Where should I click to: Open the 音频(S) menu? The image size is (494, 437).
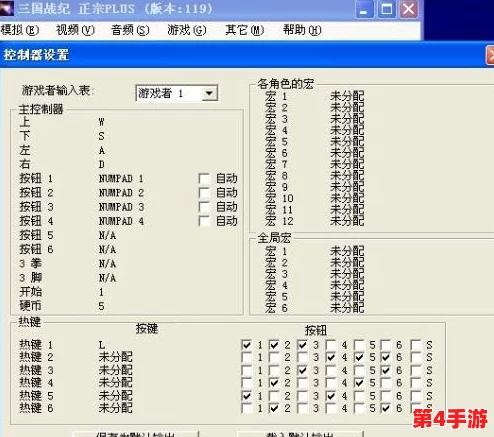point(130,30)
